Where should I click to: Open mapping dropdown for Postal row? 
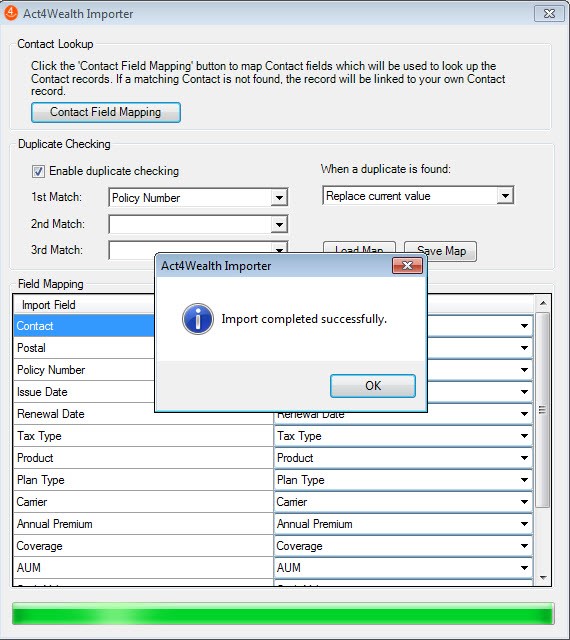click(524, 348)
